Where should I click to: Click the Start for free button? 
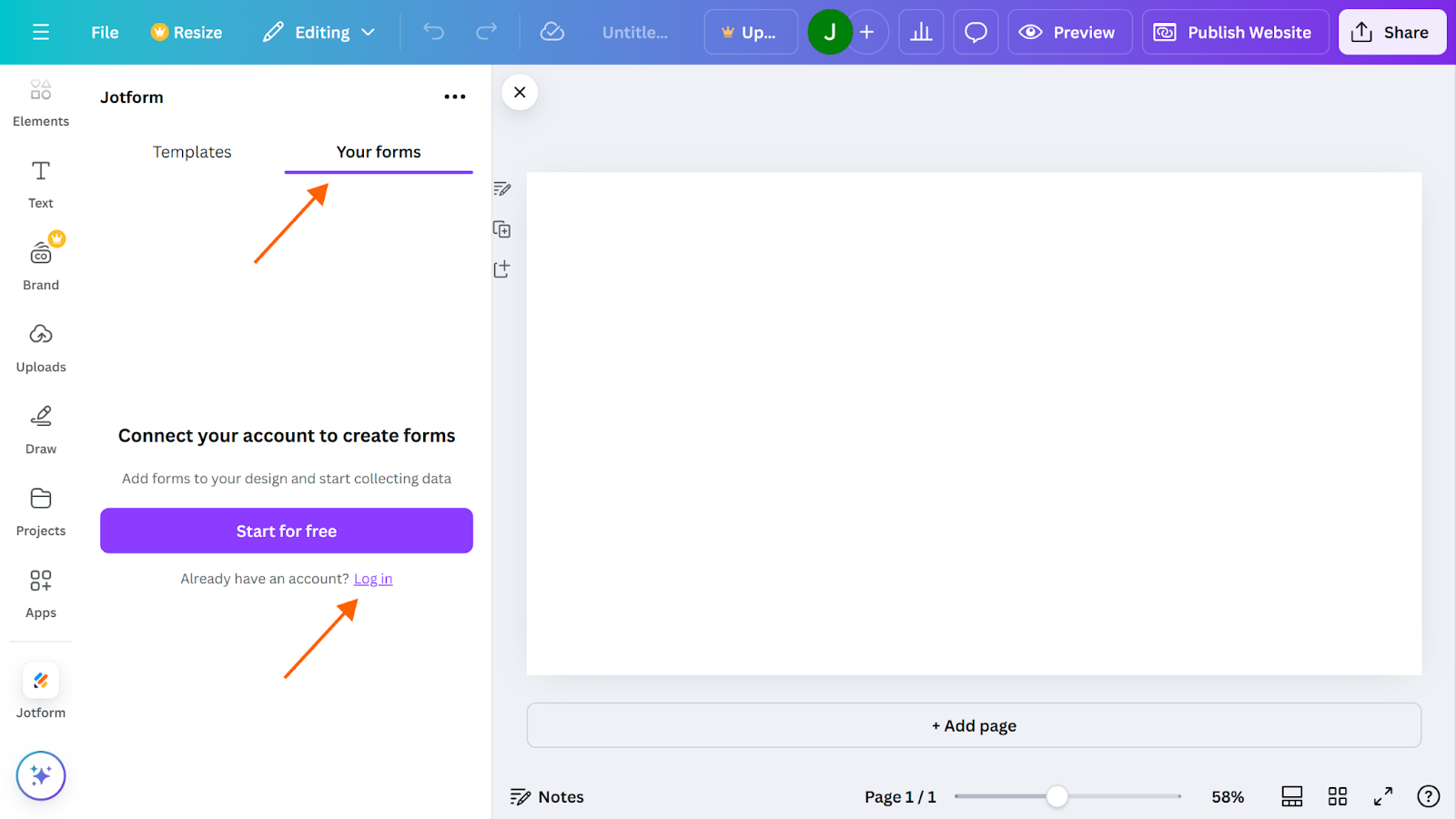pyautogui.click(x=286, y=531)
